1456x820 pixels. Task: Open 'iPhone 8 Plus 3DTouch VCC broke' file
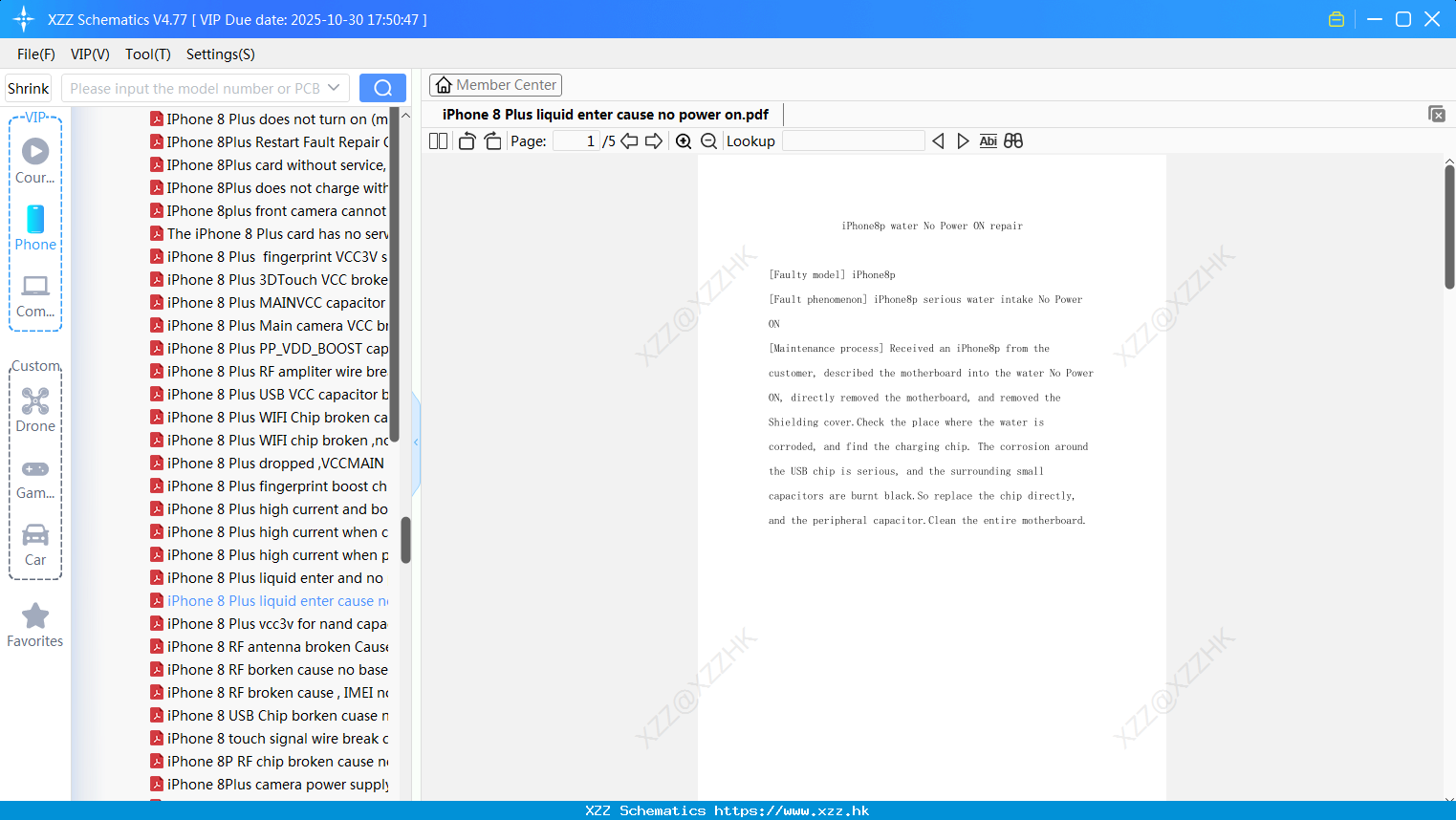pos(269,280)
